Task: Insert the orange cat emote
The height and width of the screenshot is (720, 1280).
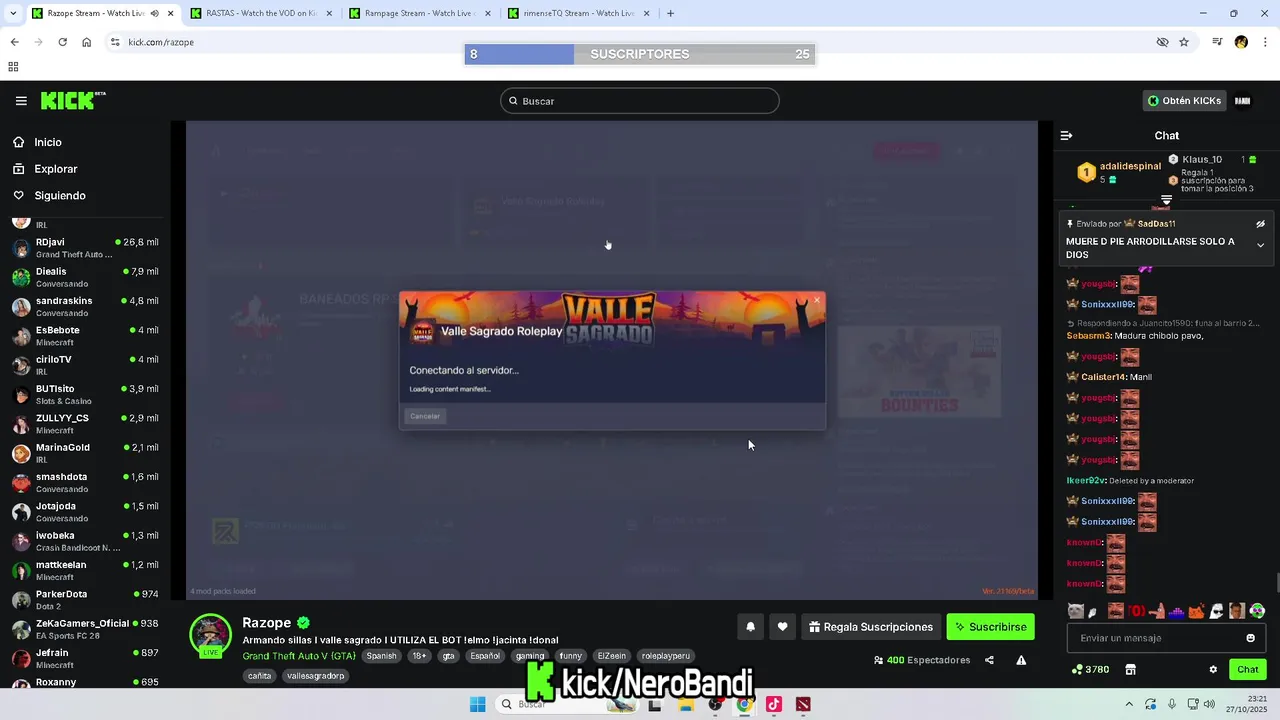Action: (1196, 611)
